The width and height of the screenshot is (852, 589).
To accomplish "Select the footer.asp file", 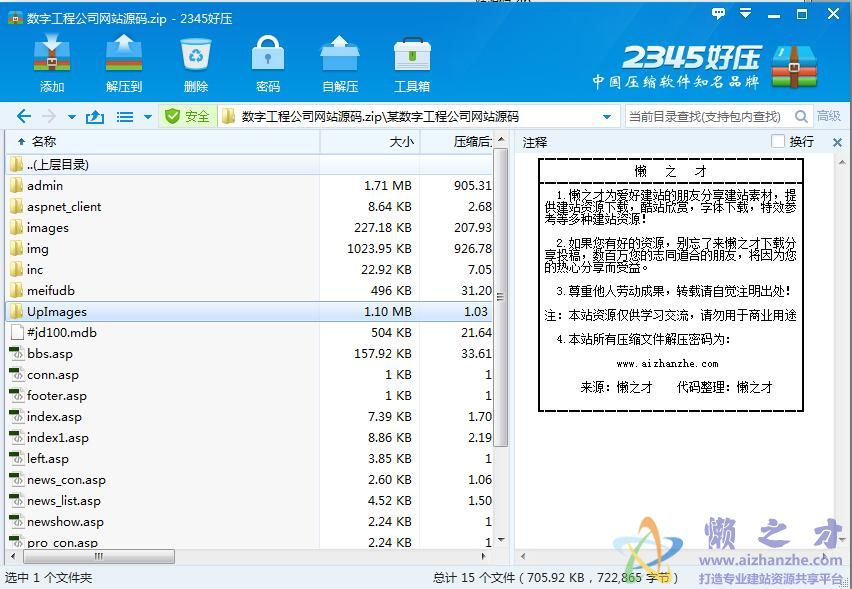I will 250,396.
